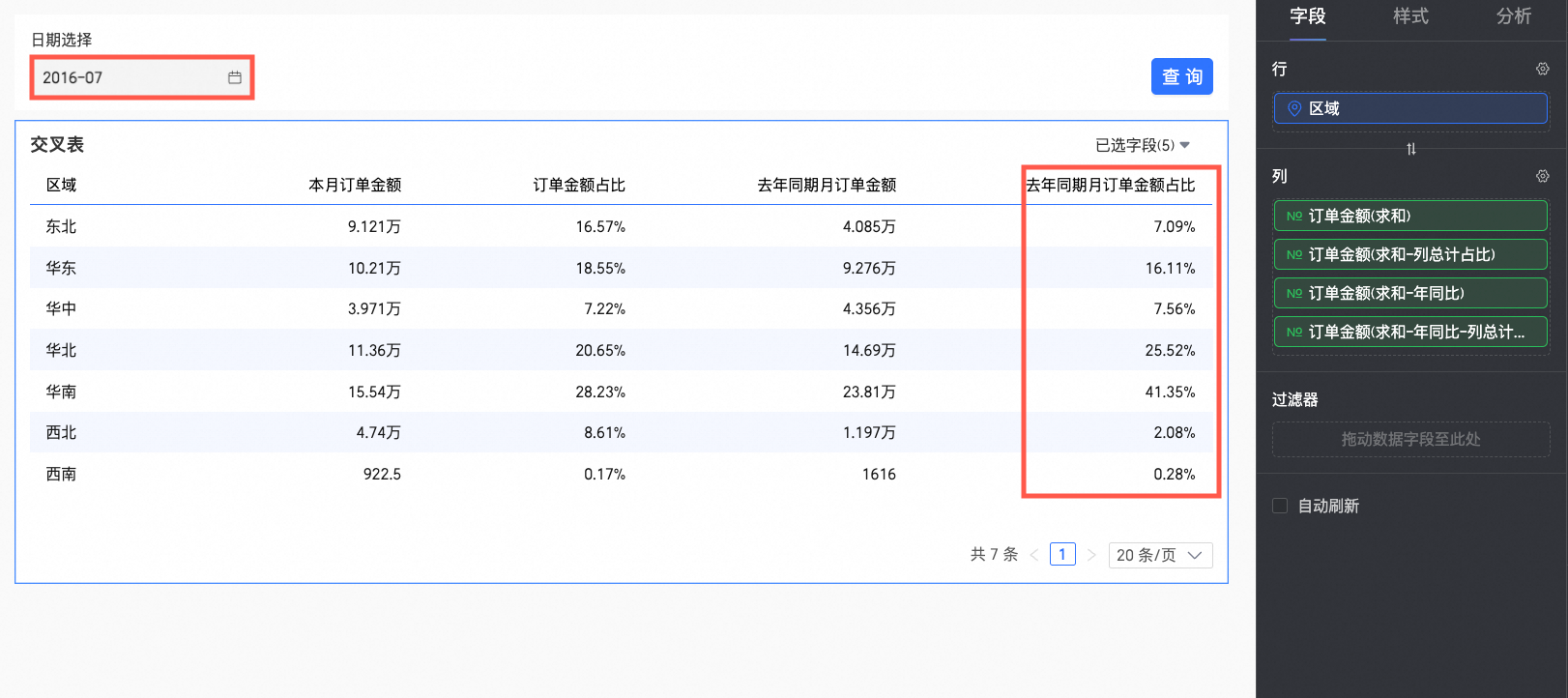The image size is (1568, 698).
Task: Click the 查询 button
Action: click(1182, 76)
